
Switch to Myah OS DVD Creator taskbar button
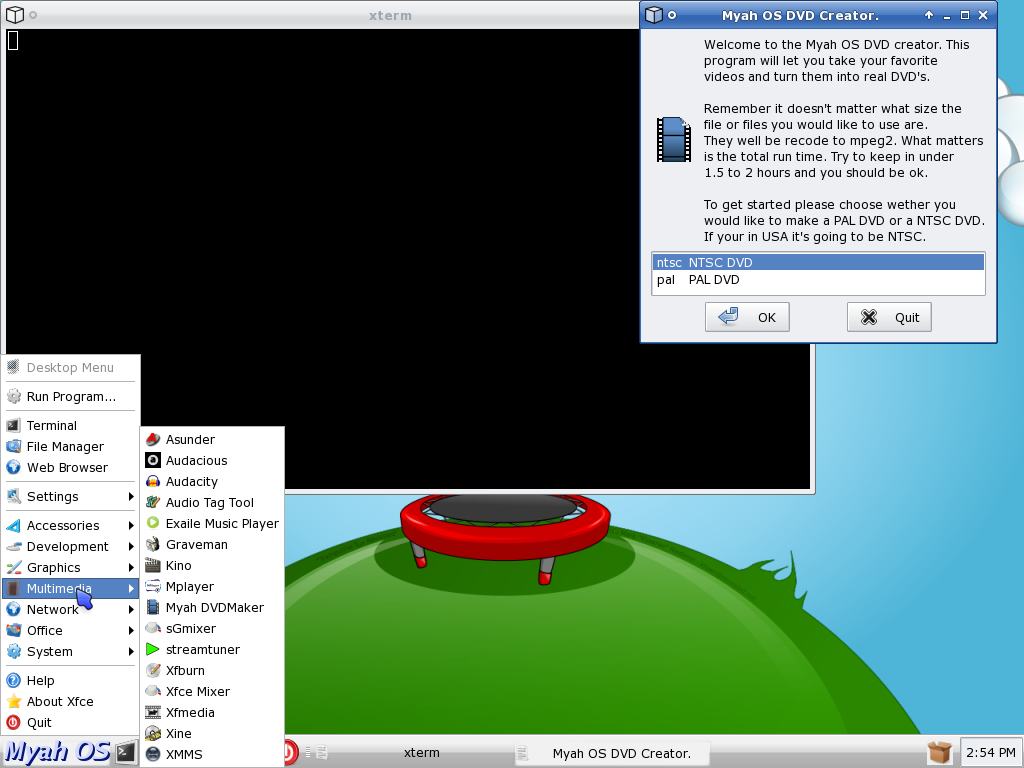click(612, 753)
